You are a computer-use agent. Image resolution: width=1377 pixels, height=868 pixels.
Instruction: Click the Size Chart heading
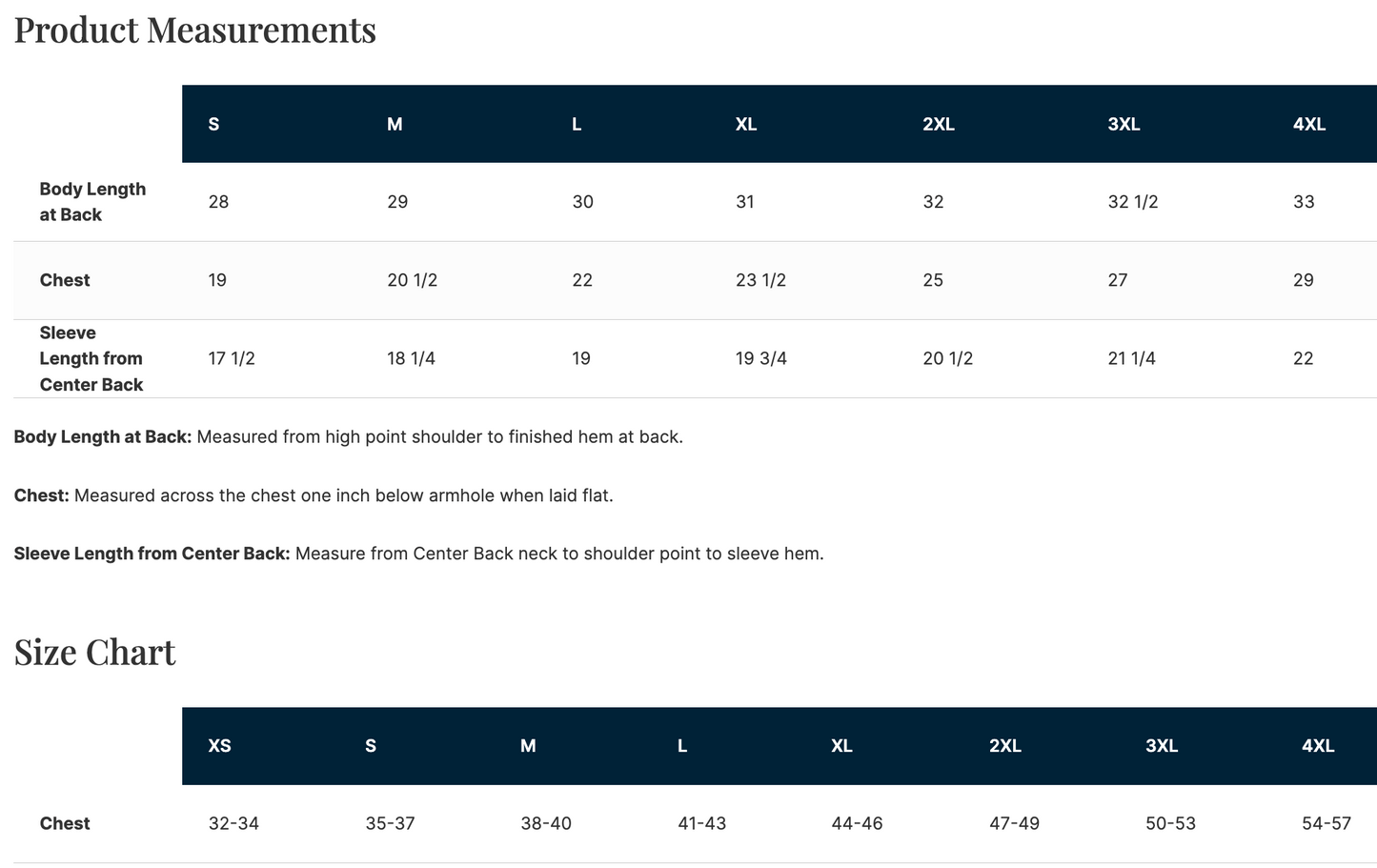95,652
